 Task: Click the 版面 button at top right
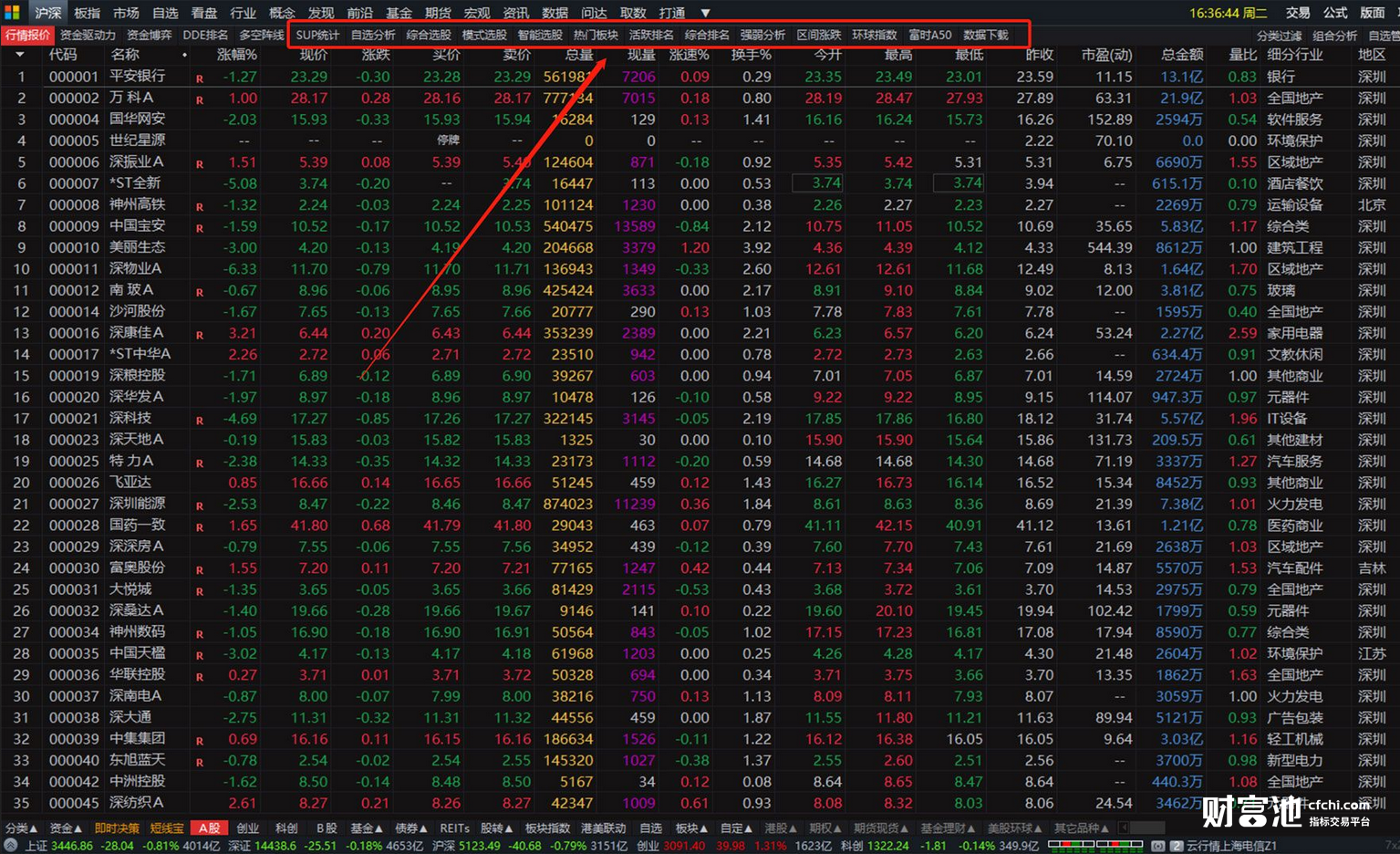pyautogui.click(x=1373, y=13)
